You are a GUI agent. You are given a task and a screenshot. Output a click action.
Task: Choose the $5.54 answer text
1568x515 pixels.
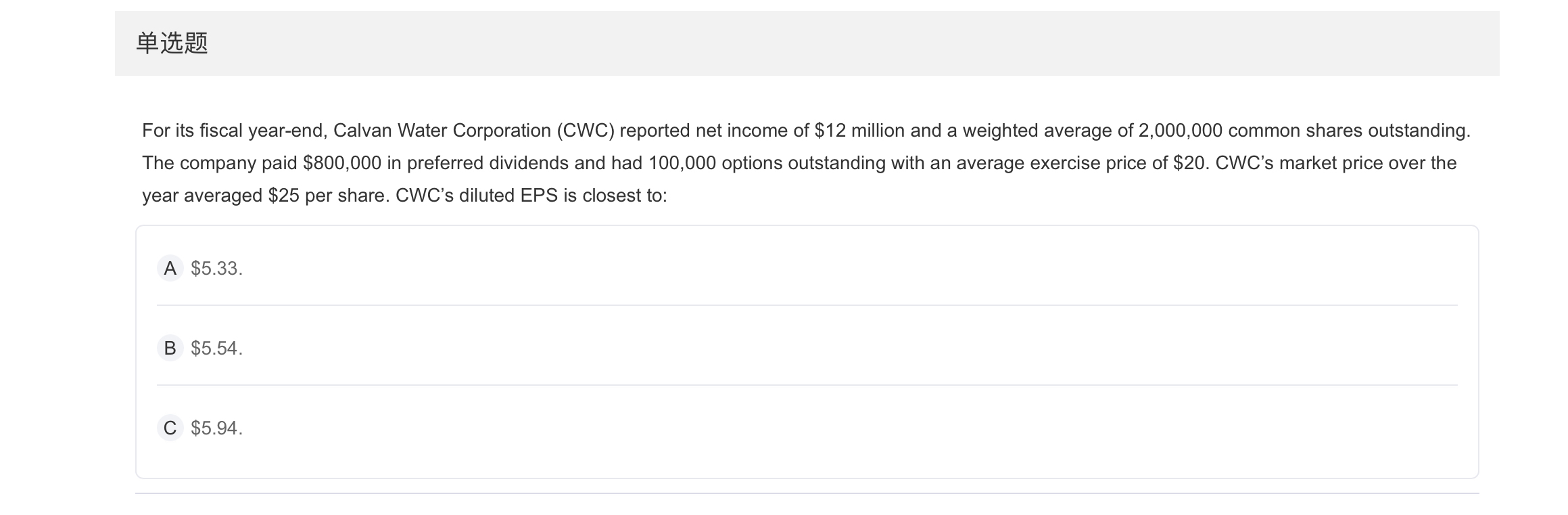216,349
